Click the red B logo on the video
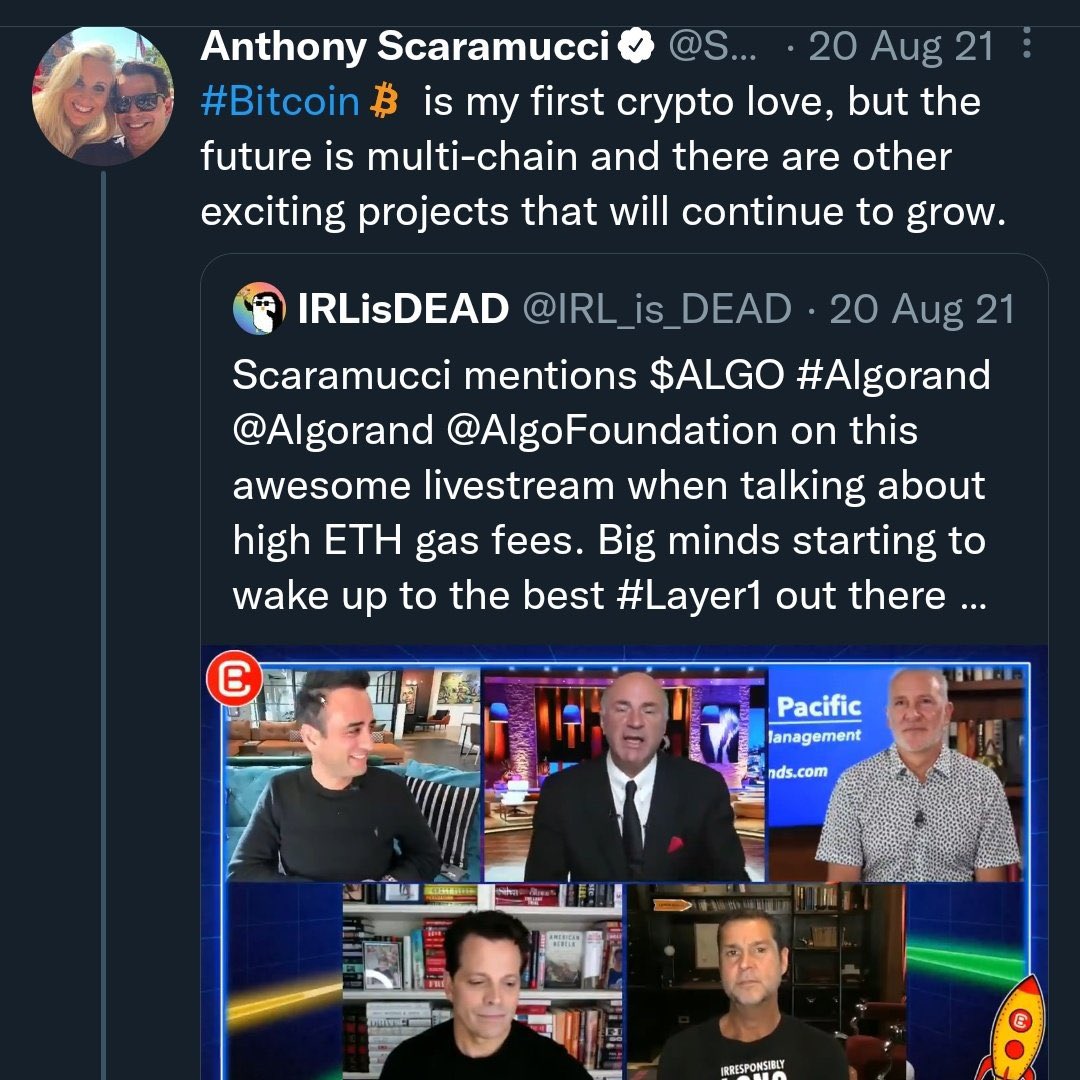 234,678
